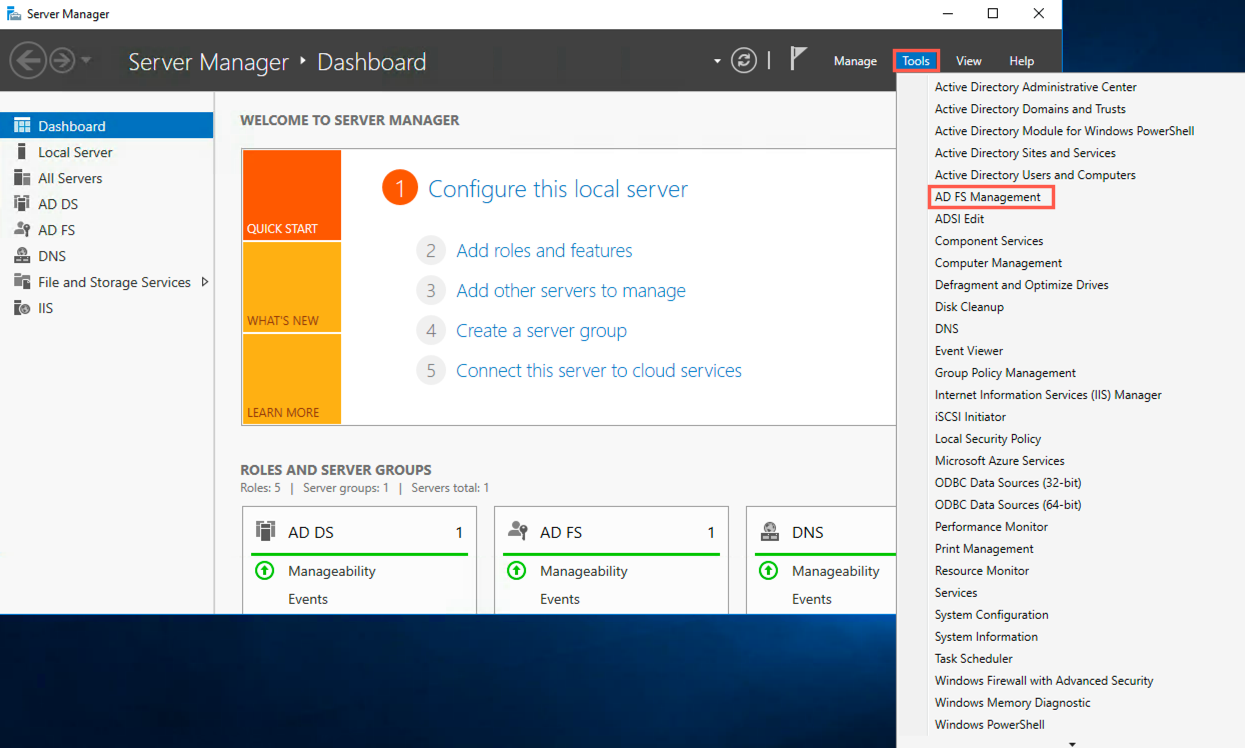Open the notifications flag icon

pyautogui.click(x=799, y=59)
